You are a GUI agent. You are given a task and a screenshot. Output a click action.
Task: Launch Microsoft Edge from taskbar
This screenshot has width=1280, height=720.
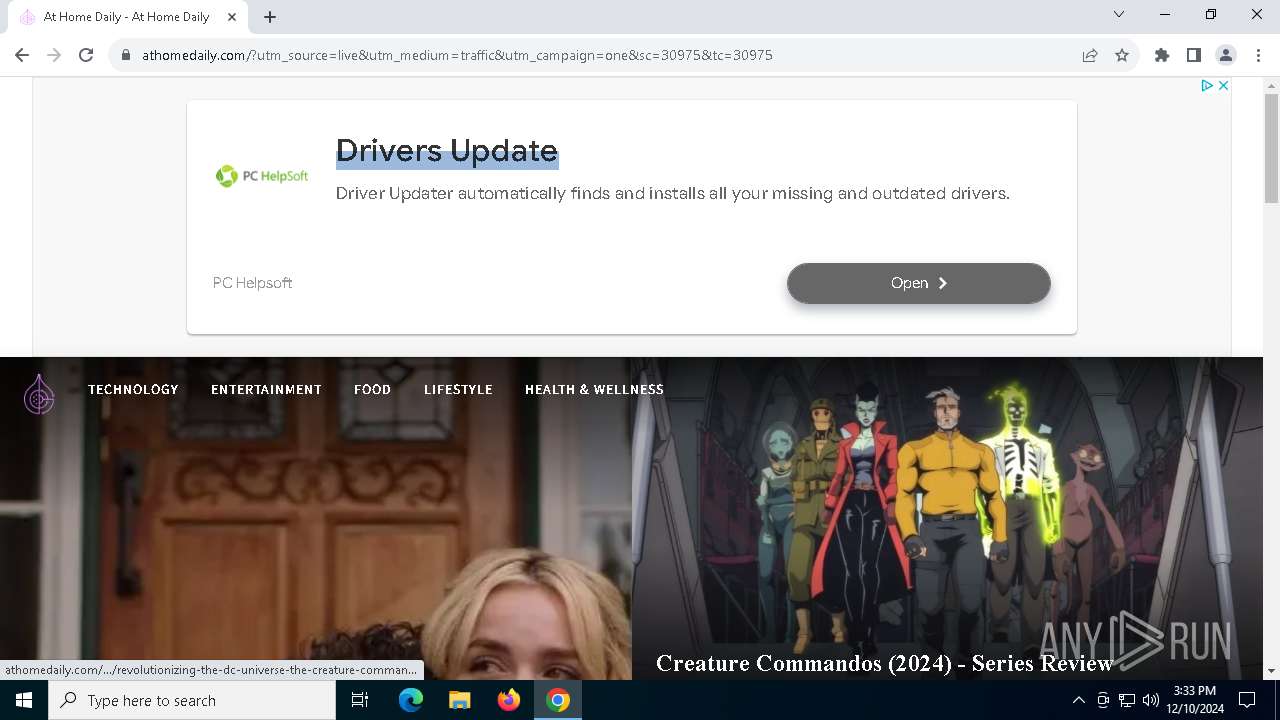pos(411,700)
